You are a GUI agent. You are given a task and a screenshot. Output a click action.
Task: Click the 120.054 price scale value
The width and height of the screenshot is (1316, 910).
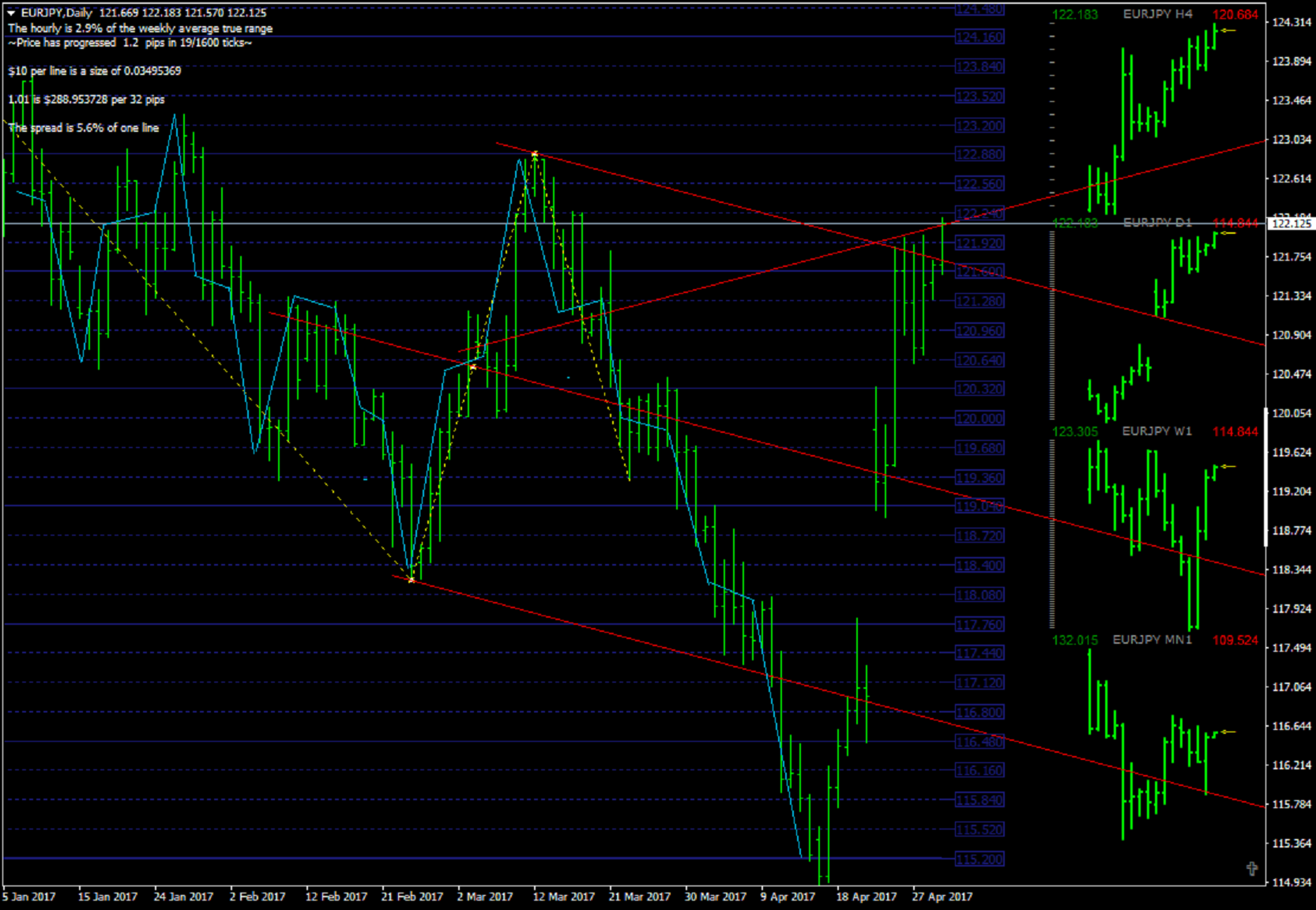tap(1292, 413)
